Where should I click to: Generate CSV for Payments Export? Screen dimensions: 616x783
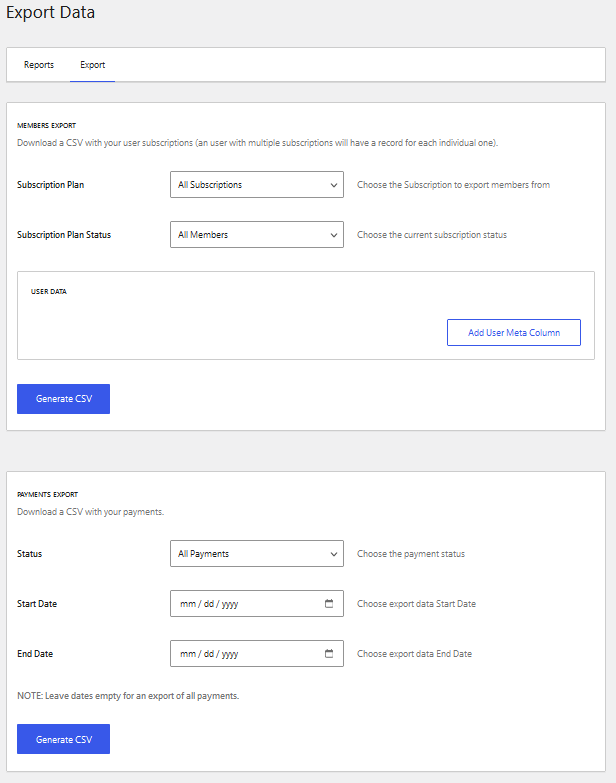(x=63, y=739)
